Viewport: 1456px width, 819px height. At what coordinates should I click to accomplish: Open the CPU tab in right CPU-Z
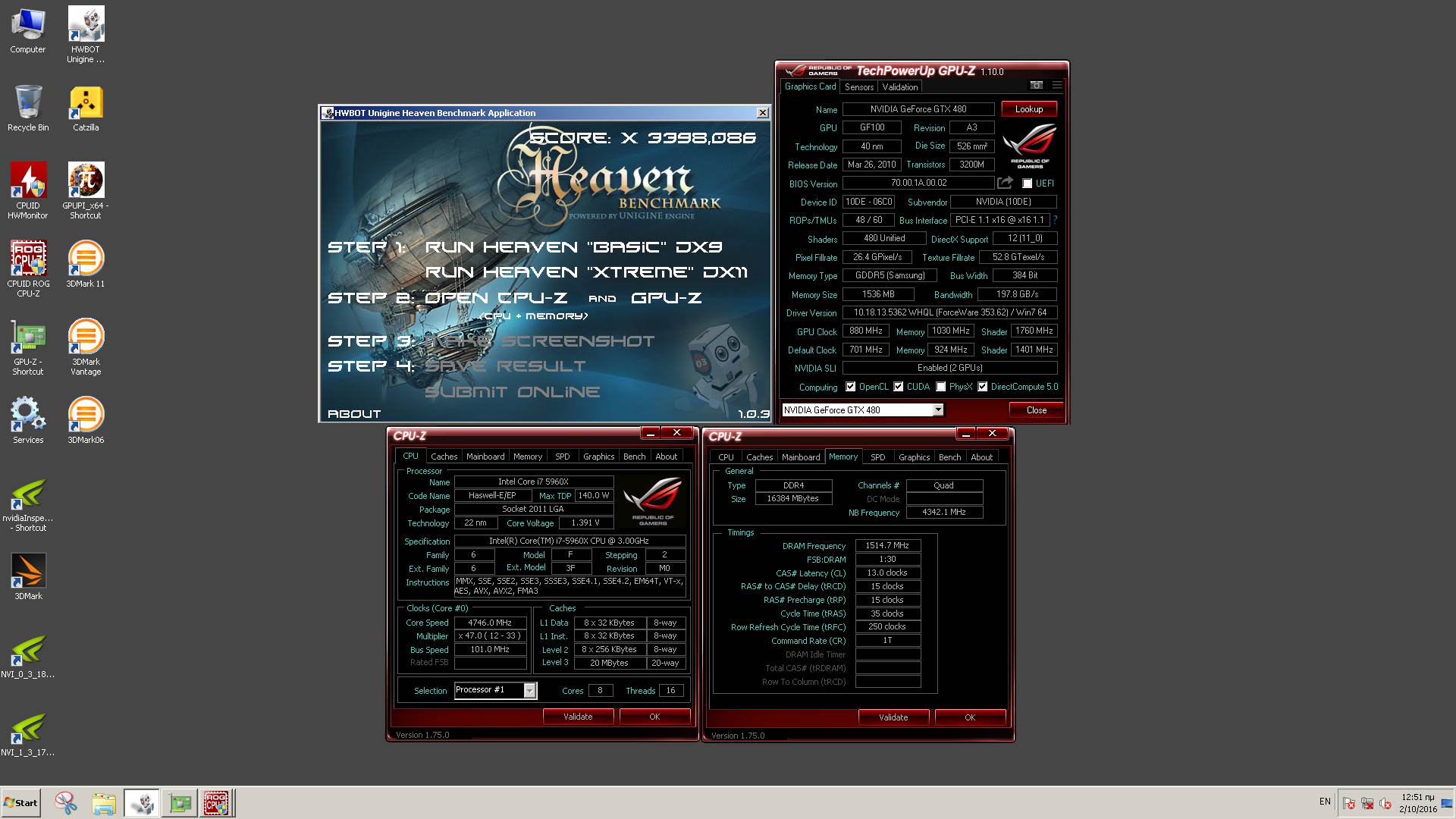point(726,457)
